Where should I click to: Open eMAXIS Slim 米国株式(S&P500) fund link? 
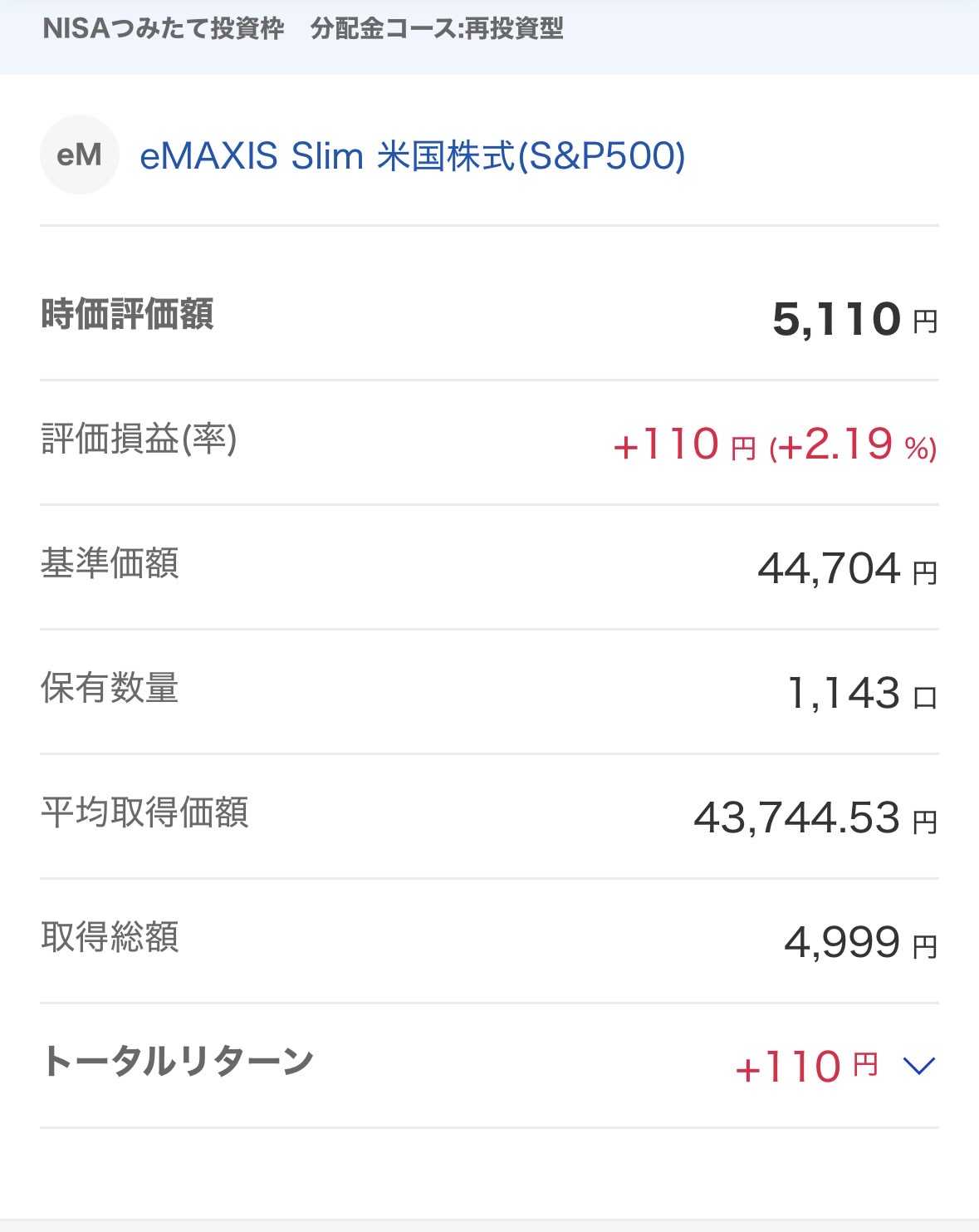[x=412, y=155]
